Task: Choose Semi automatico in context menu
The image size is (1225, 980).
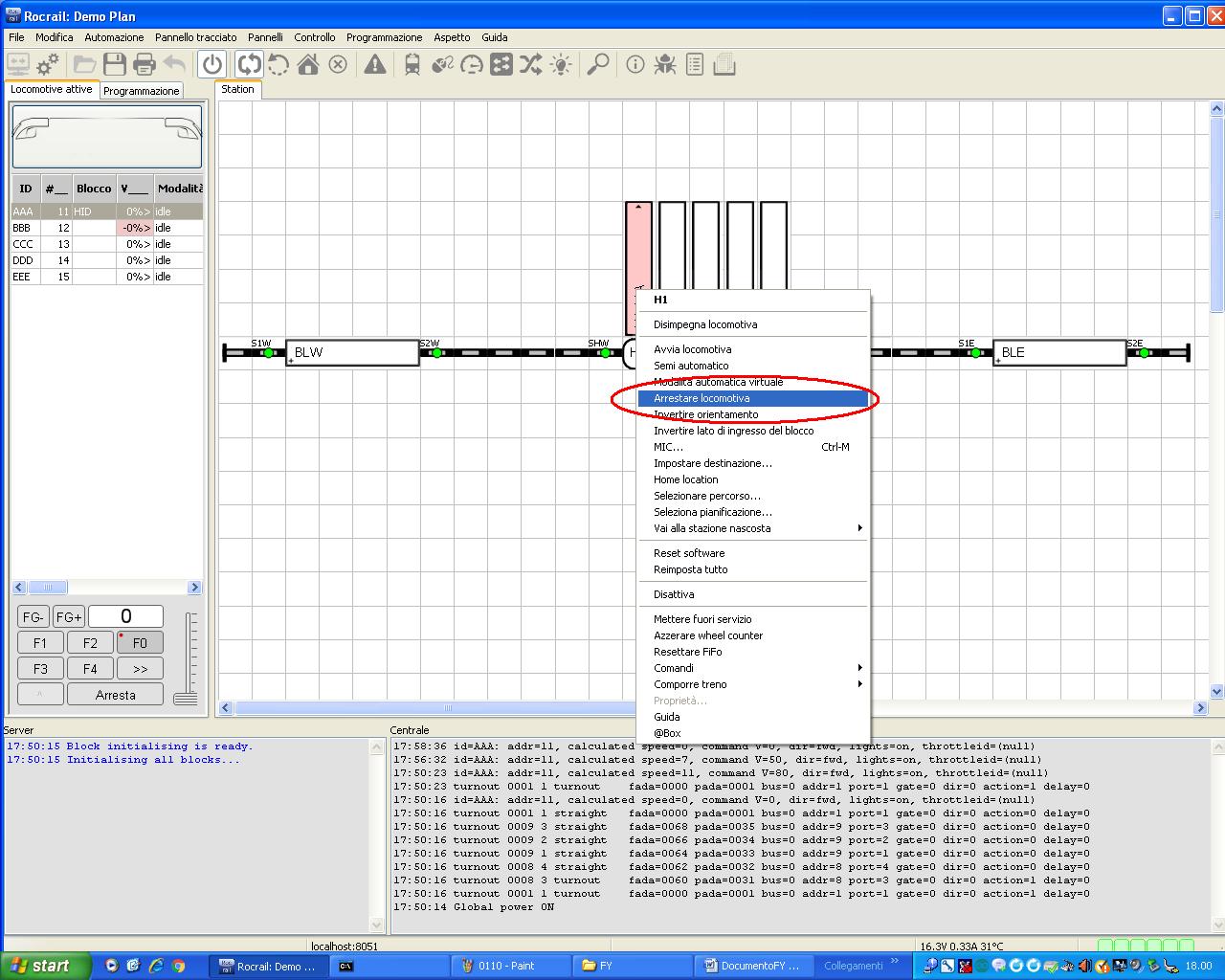Action: pyautogui.click(x=753, y=366)
